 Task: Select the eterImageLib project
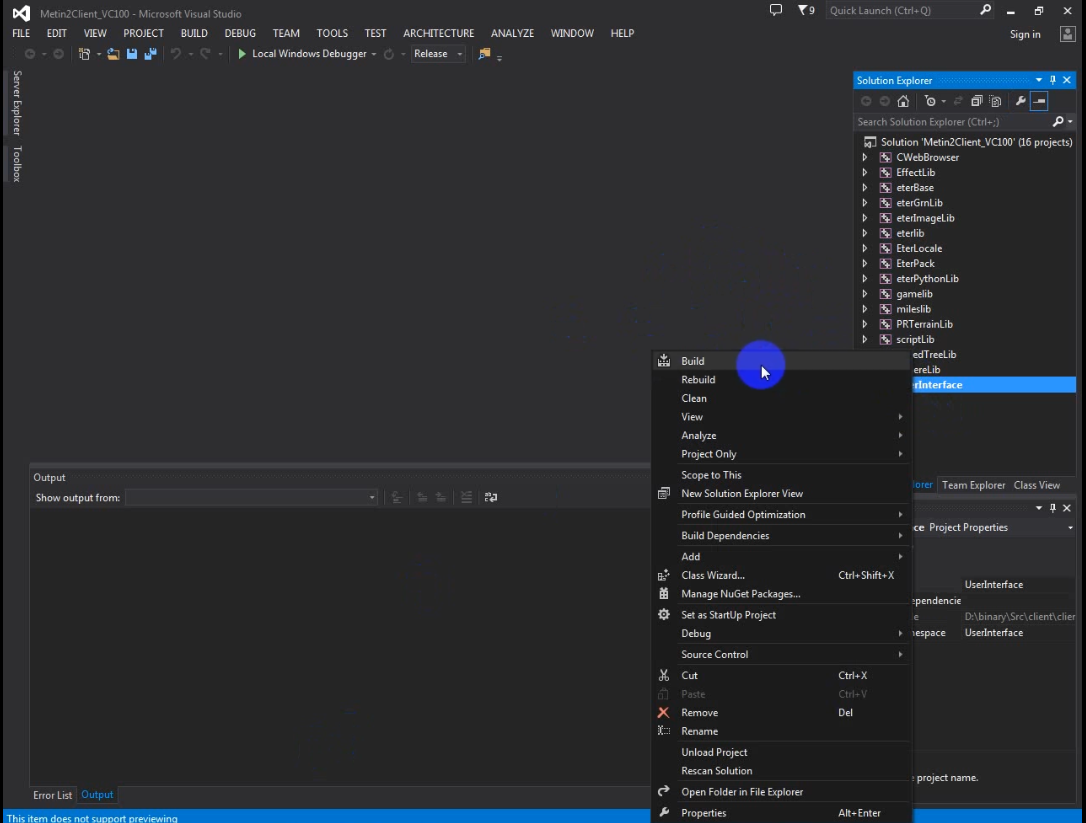click(925, 218)
